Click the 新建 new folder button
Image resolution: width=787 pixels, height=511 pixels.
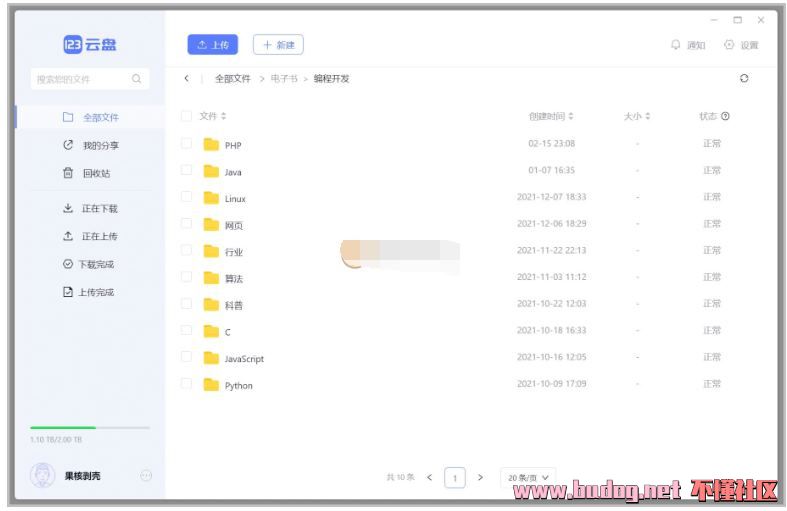coord(278,45)
